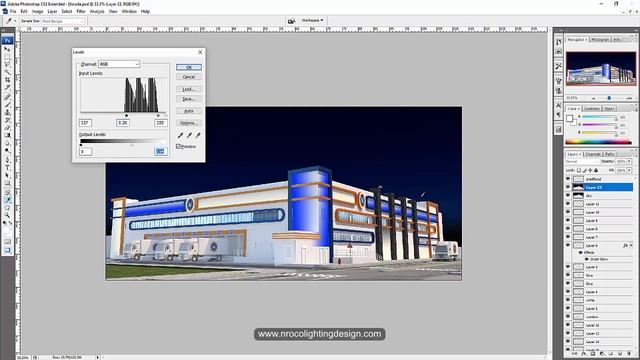This screenshot has height=360, width=640.
Task: Select the Gradient tool
Action: (7, 135)
